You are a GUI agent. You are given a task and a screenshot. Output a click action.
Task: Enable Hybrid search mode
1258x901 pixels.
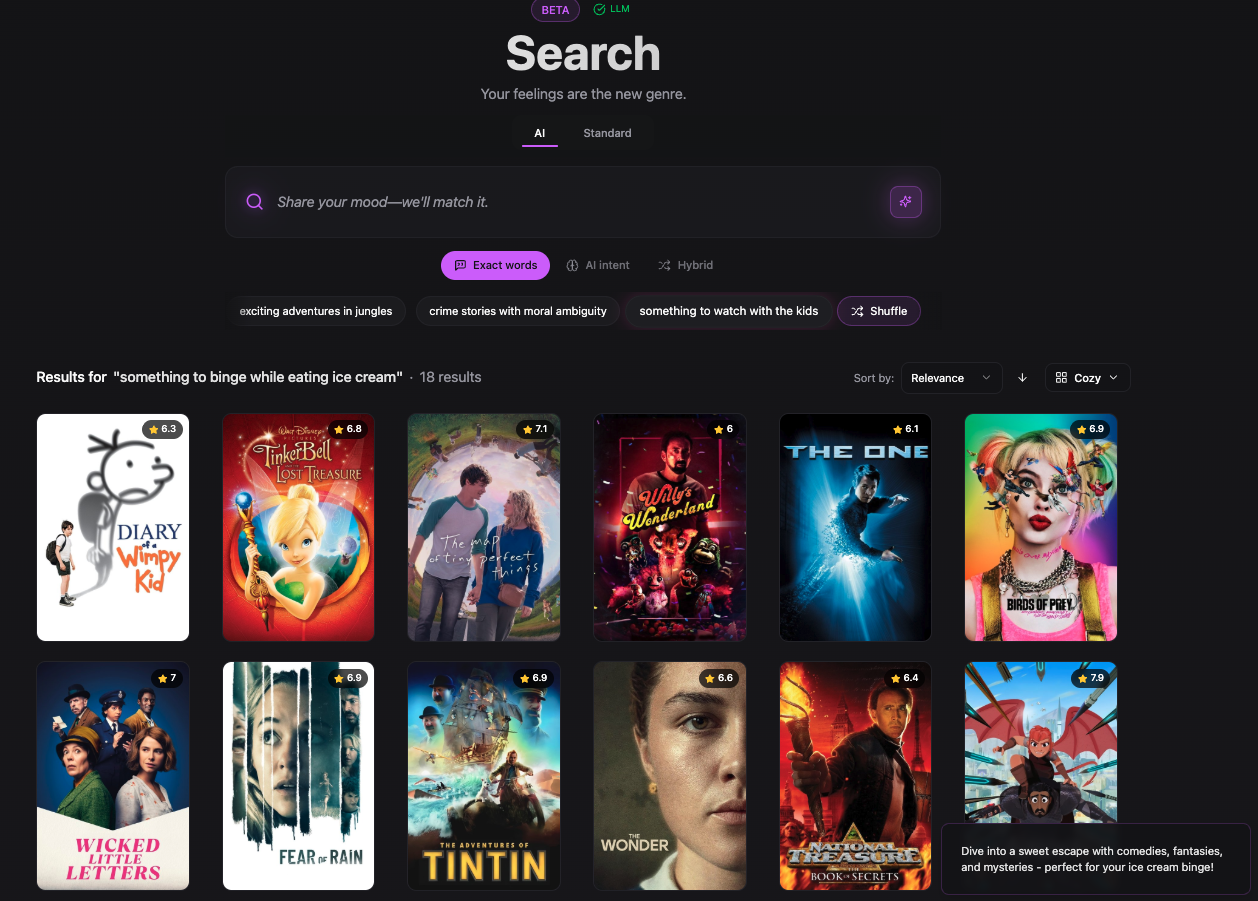coord(685,265)
